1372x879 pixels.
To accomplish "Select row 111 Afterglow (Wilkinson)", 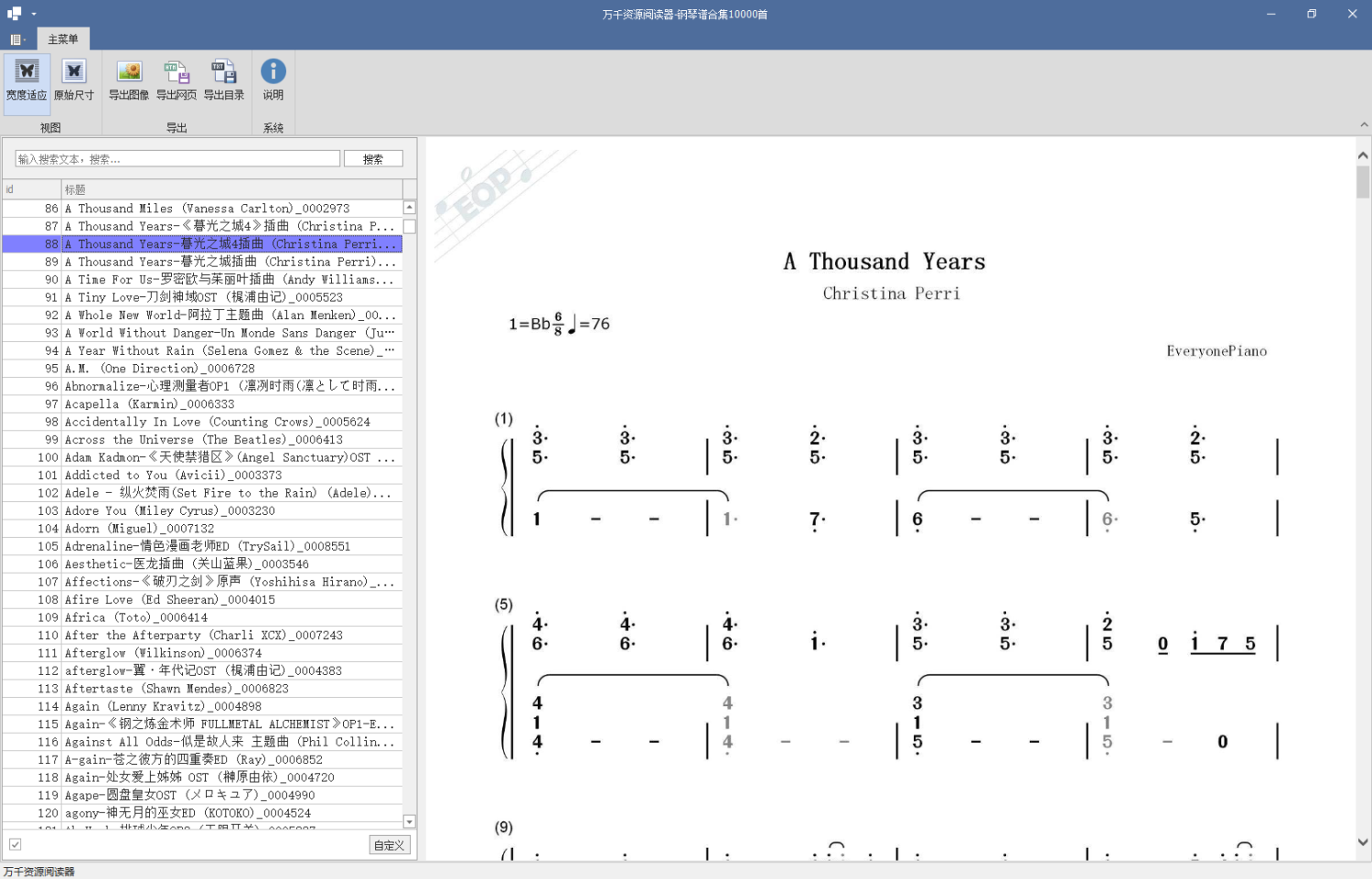I will 202,653.
